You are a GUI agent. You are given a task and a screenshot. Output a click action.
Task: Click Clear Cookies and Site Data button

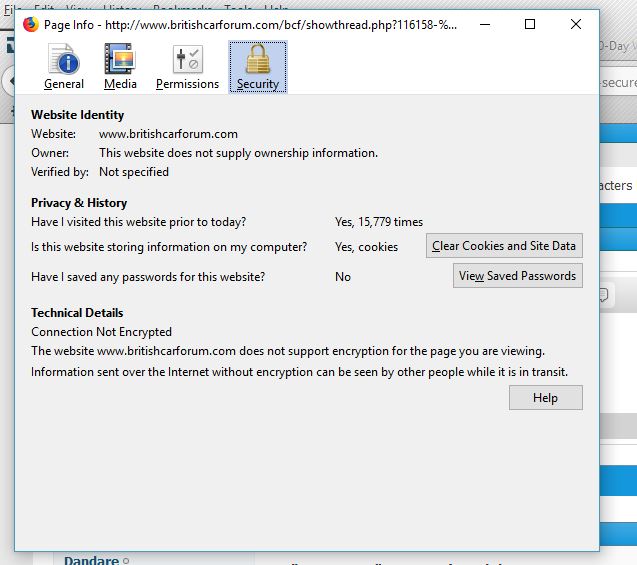(504, 246)
